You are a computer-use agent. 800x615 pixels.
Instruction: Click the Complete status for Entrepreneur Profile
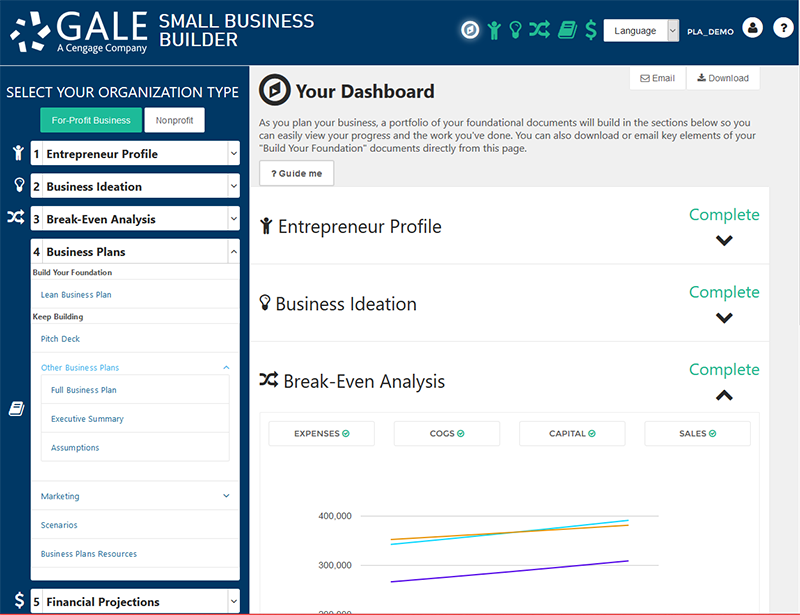pos(724,214)
